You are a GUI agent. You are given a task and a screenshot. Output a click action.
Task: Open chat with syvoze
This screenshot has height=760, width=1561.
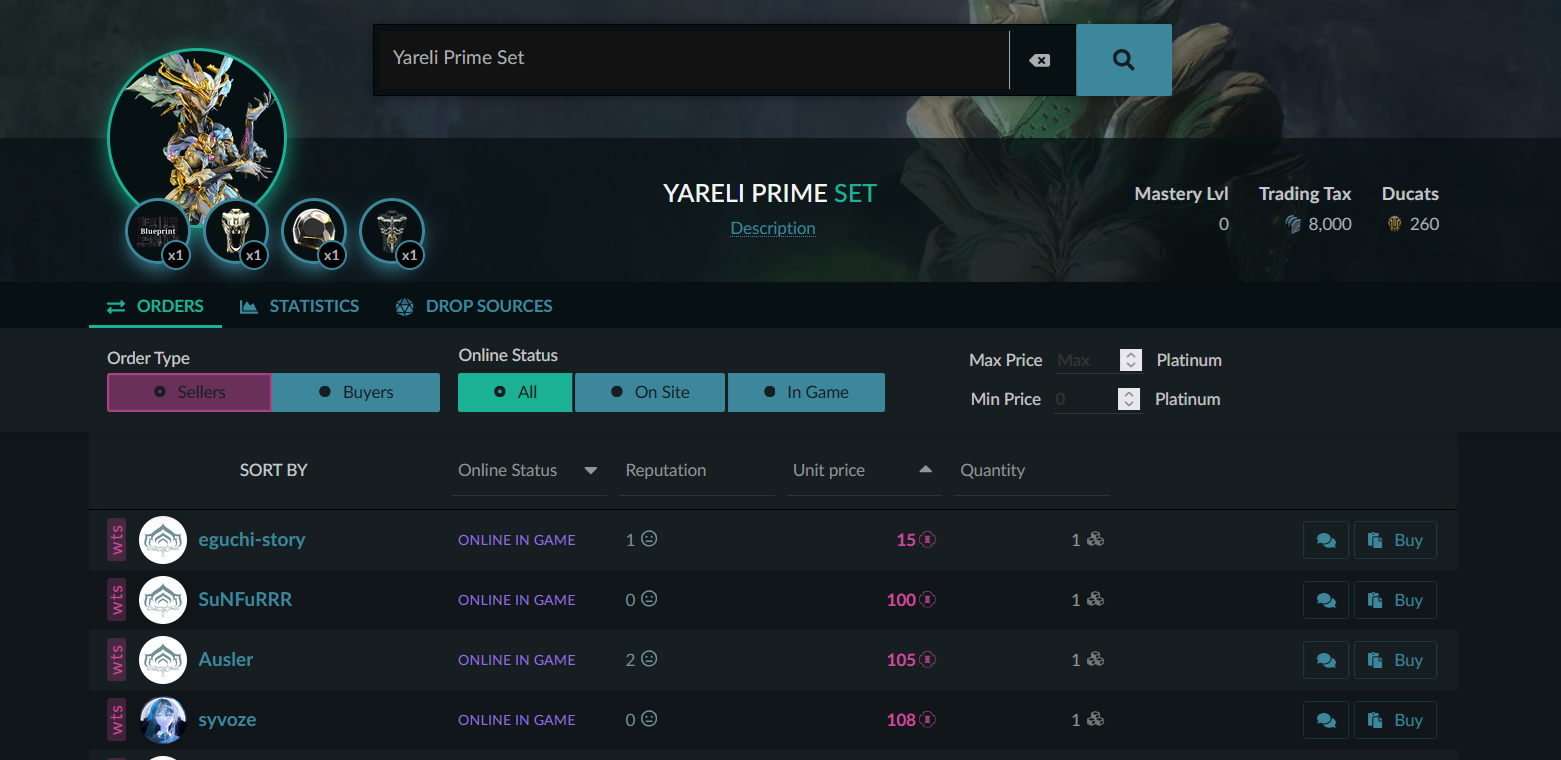(x=1326, y=720)
